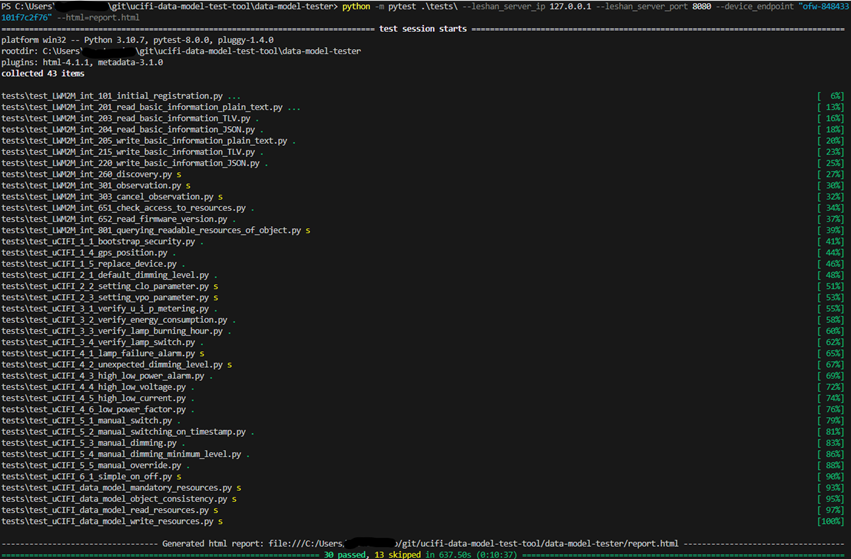Image resolution: width=851 pixels, height=559 pixels.
Task: Click test_LWM2M_int_101_initial_registration.py line
Action: (x=112, y=96)
